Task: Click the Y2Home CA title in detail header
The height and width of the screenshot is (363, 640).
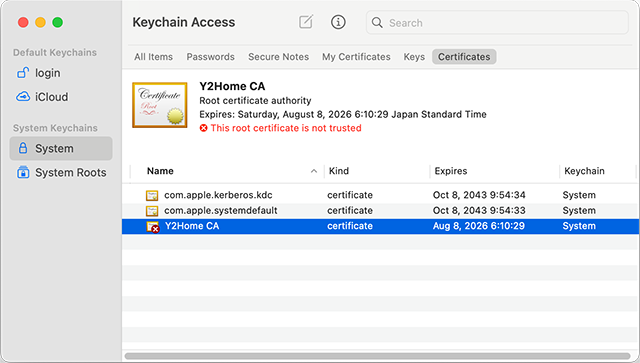Action: 232,86
